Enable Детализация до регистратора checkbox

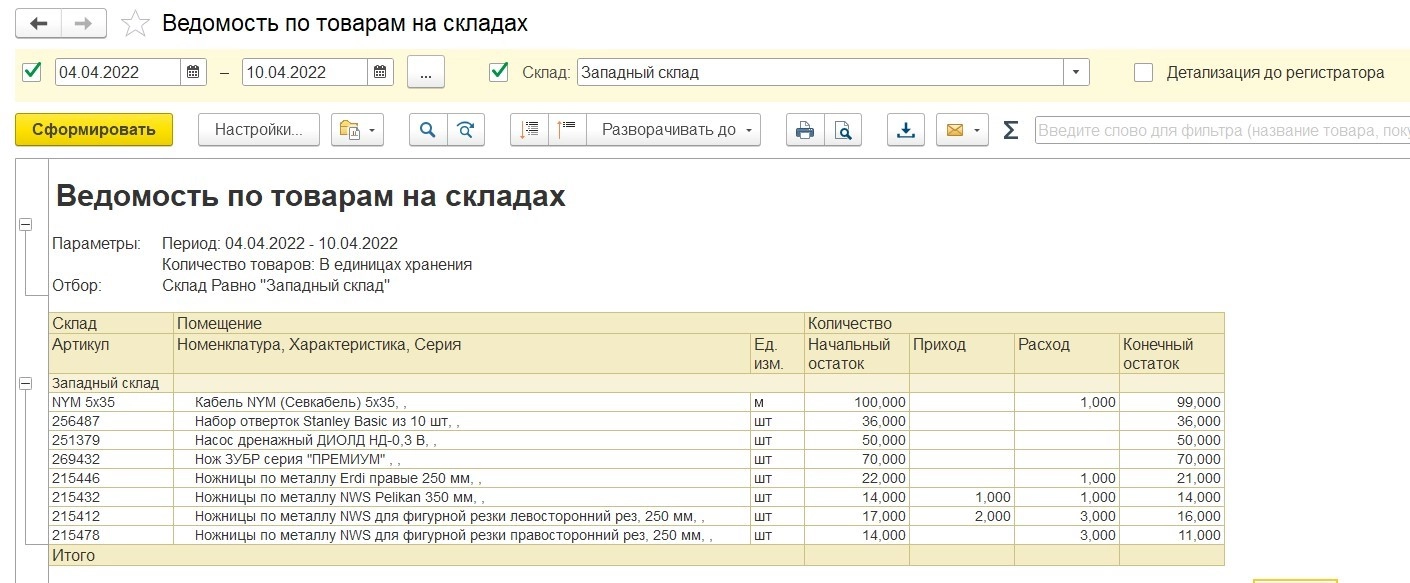click(x=1144, y=72)
